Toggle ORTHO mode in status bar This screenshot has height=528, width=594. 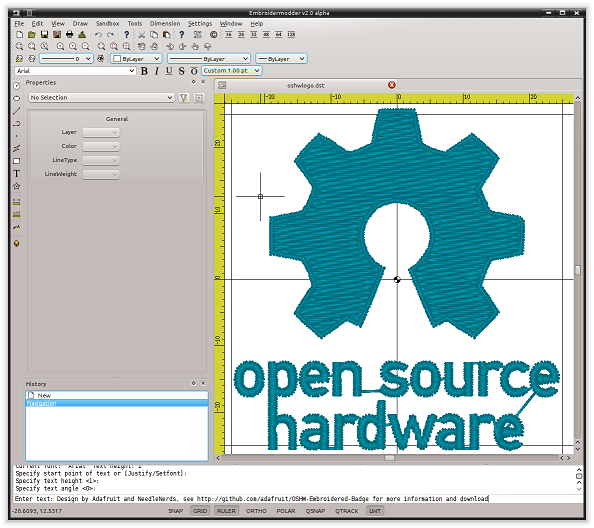coord(256,511)
